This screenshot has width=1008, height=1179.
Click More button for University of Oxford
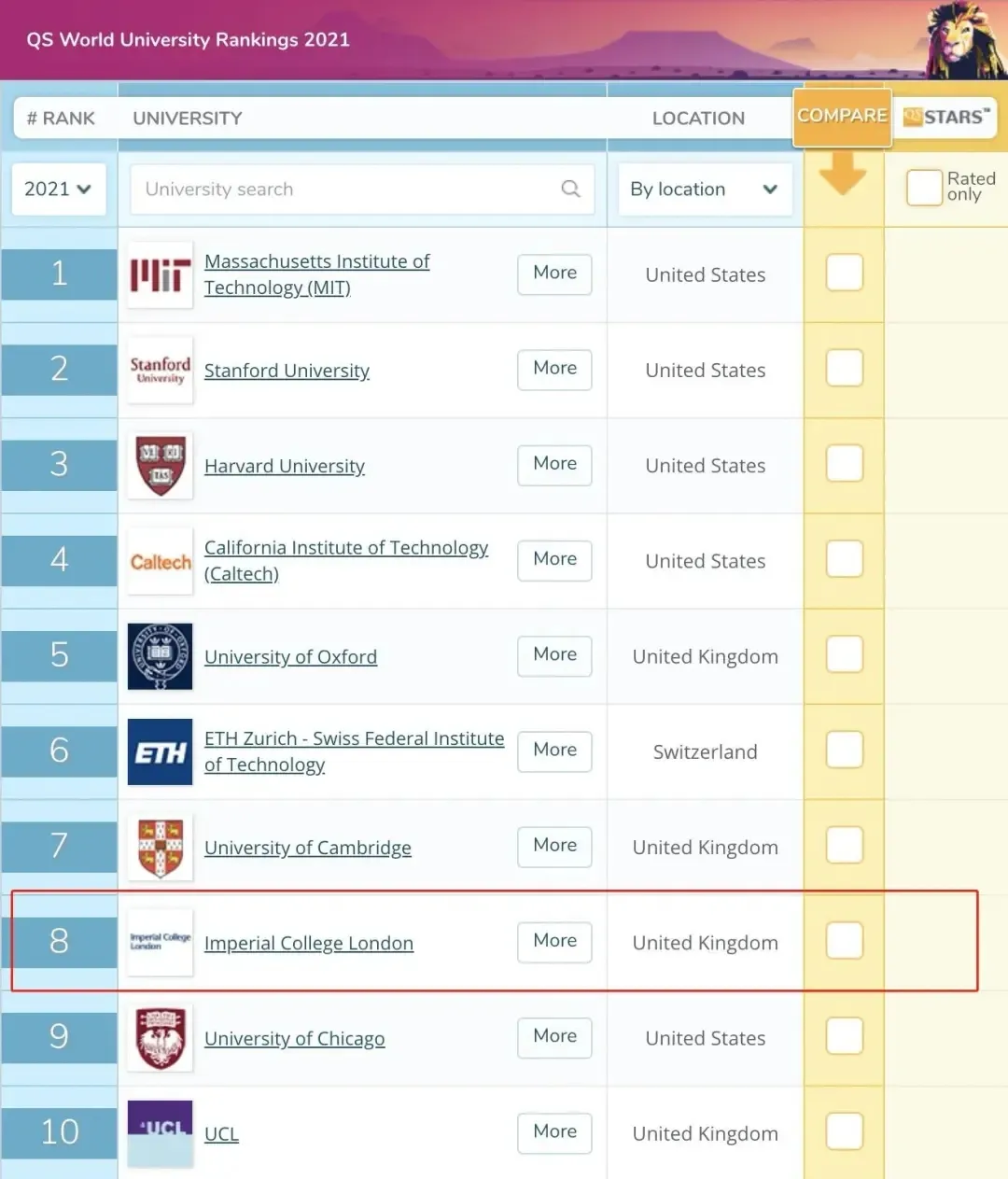(x=554, y=654)
